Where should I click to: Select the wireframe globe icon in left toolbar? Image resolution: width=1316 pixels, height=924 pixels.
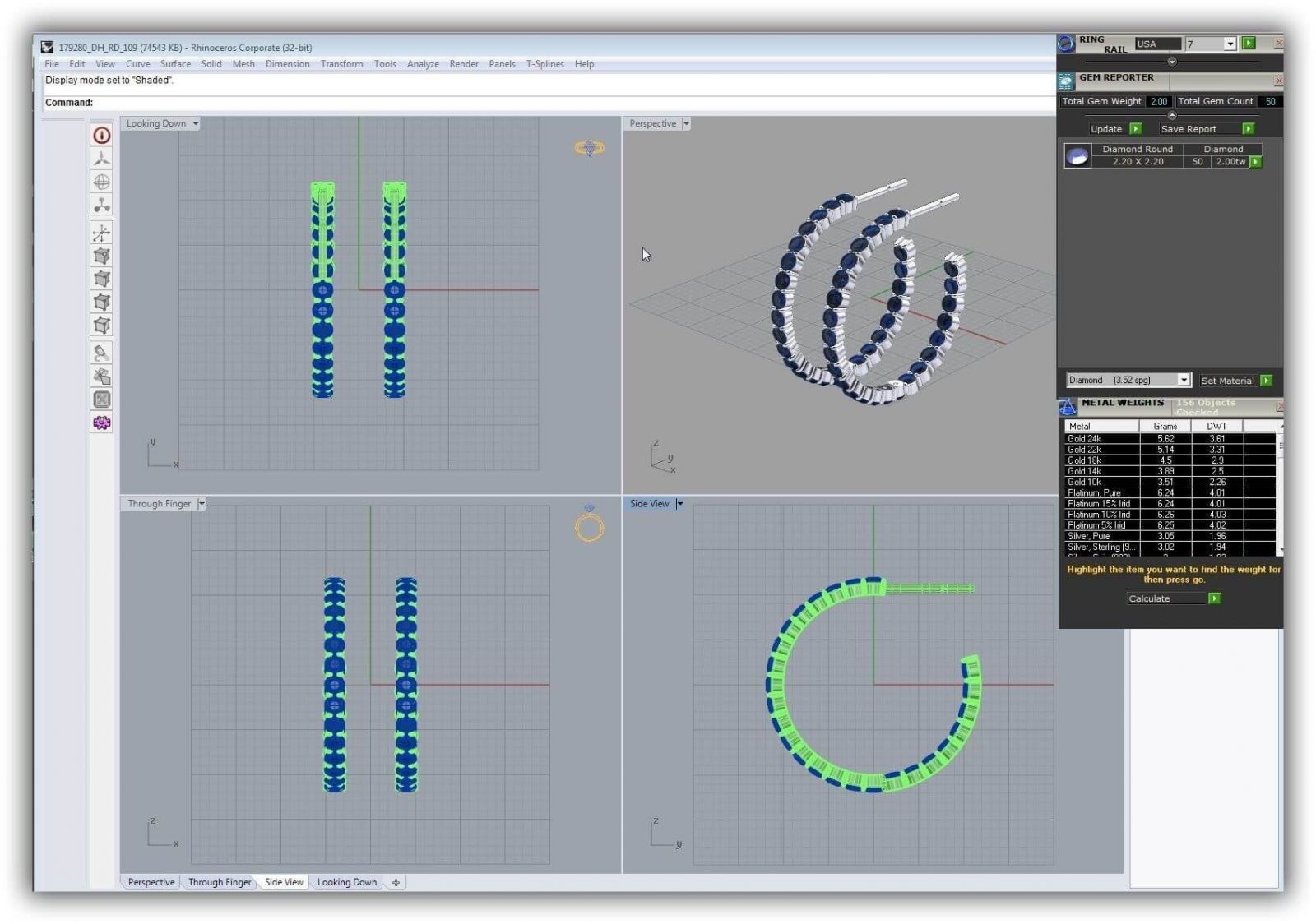(x=101, y=182)
